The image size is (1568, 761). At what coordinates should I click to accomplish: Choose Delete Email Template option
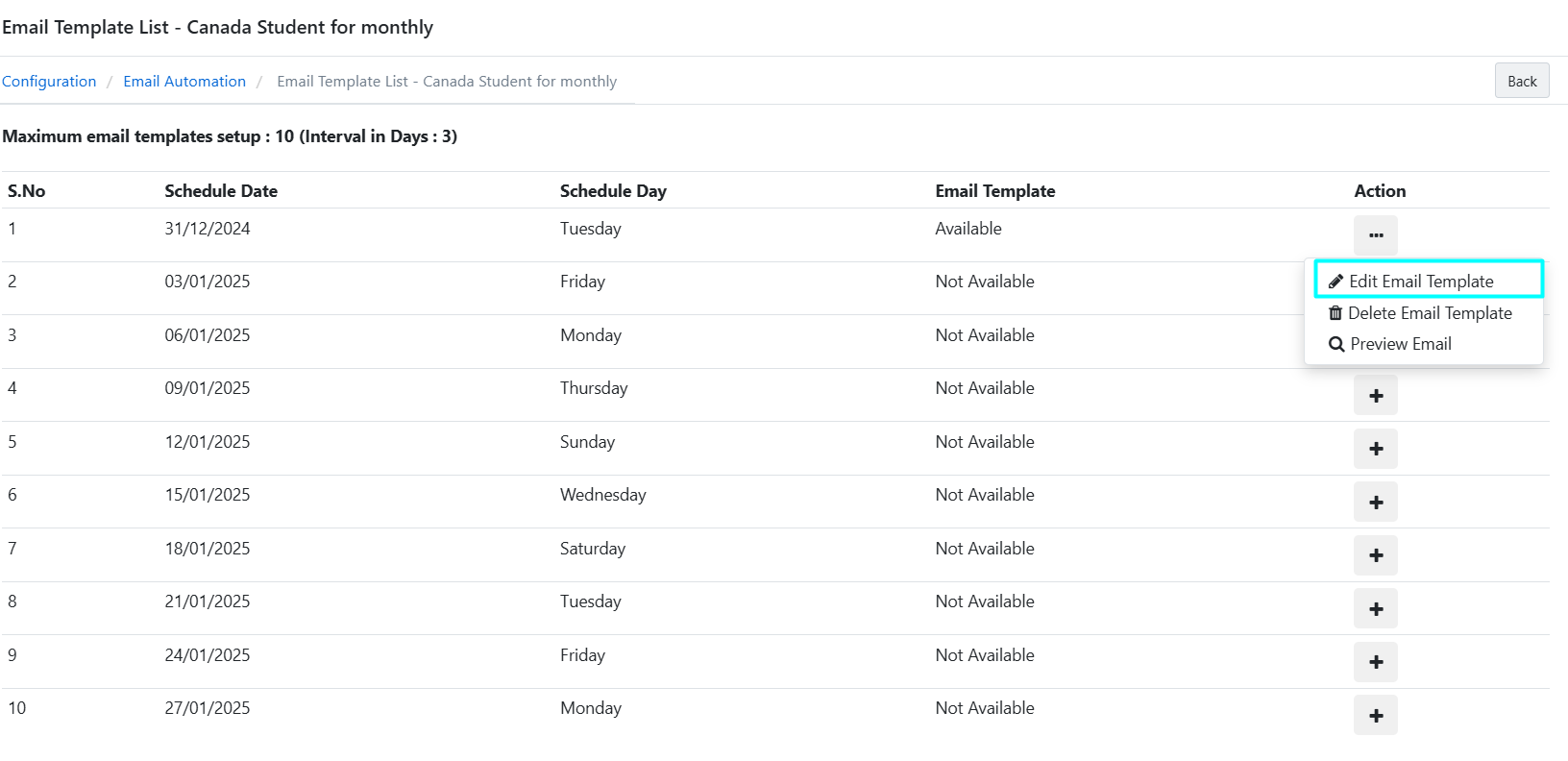pos(1430,313)
